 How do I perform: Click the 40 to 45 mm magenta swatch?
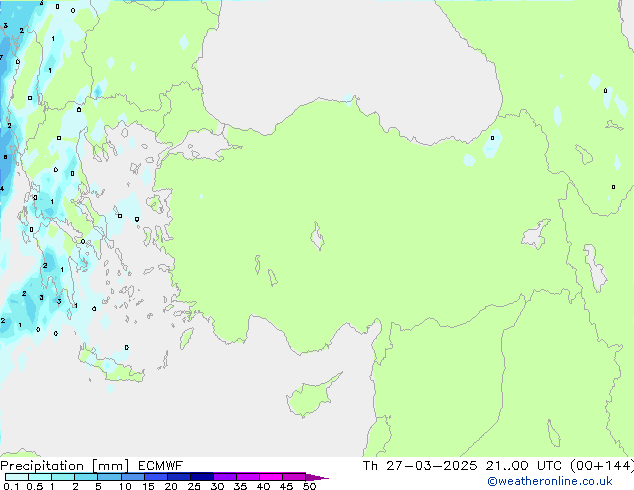(271, 477)
